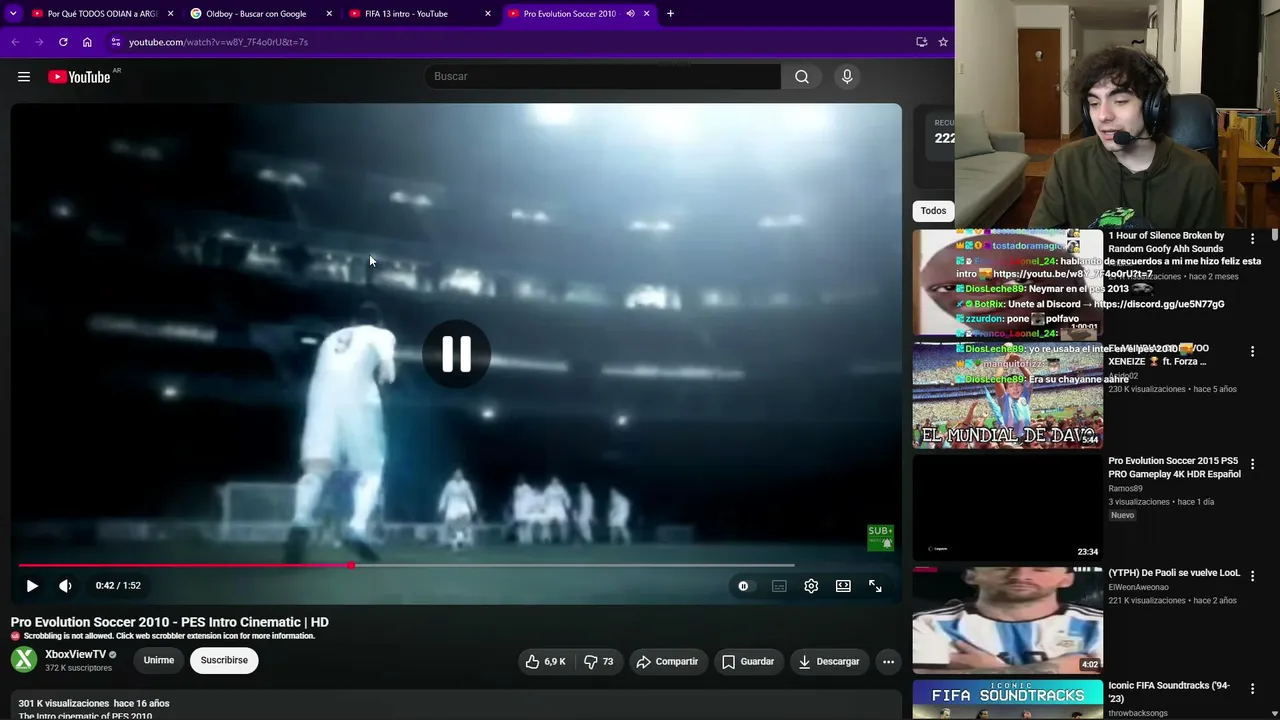Subscribe using the Suscribirse button
Image resolution: width=1280 pixels, height=720 pixels.
(224, 660)
